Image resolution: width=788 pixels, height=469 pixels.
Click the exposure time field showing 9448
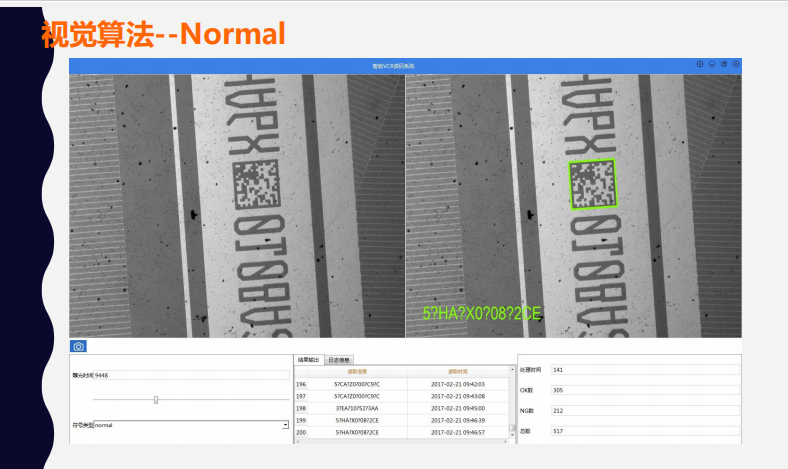tap(190, 376)
